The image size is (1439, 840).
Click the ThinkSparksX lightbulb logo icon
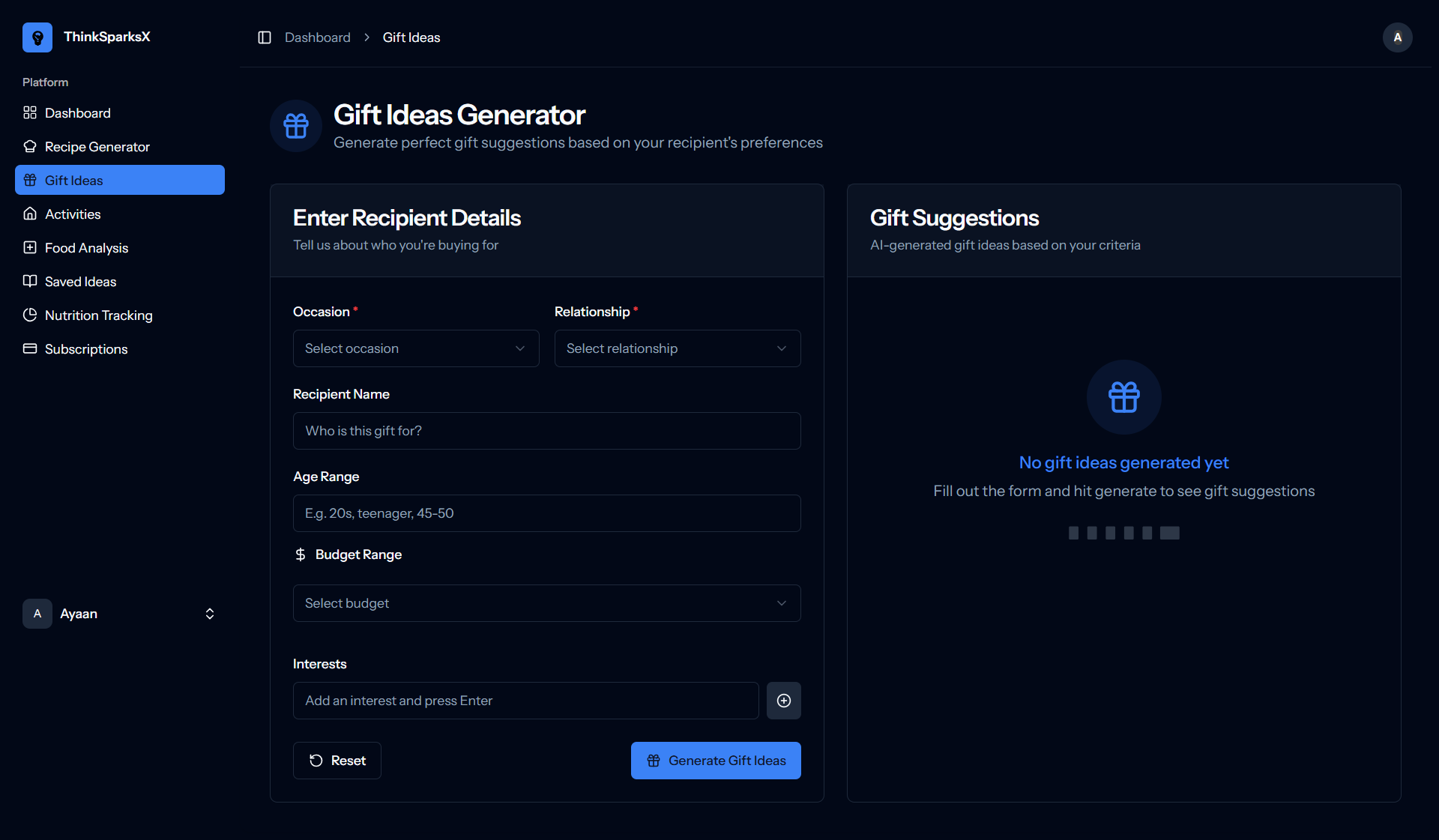[x=37, y=37]
